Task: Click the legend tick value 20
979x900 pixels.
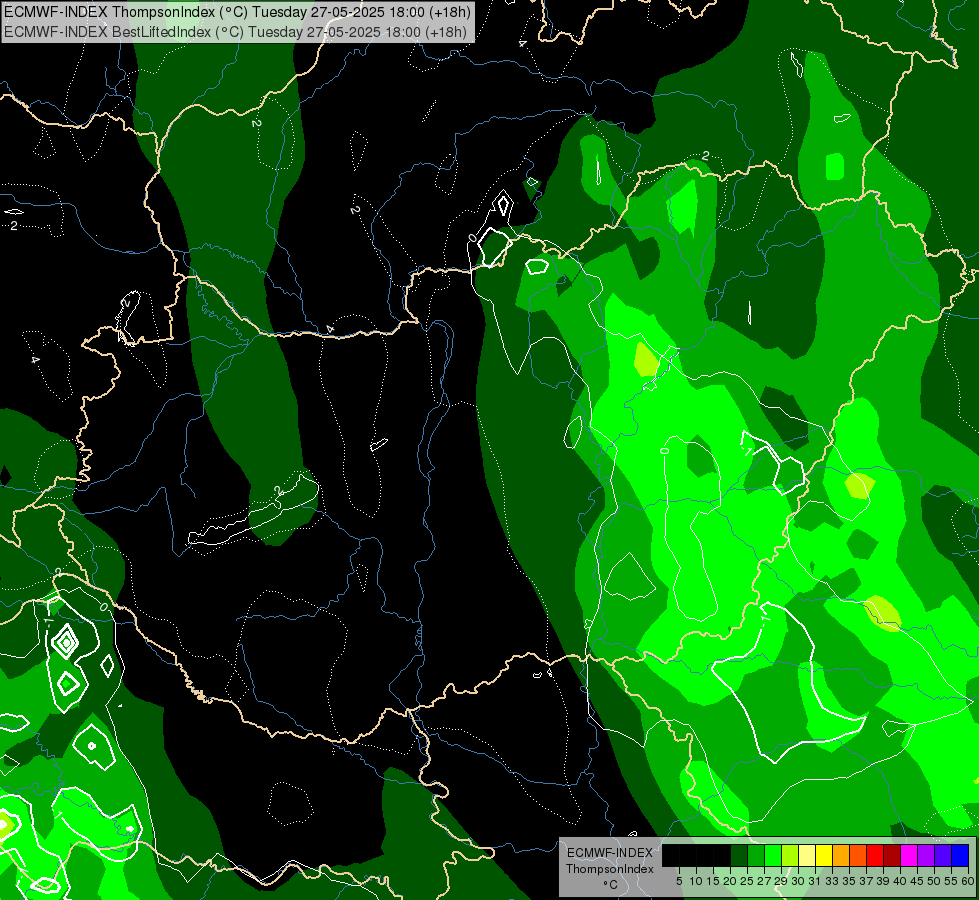Action: [731, 881]
